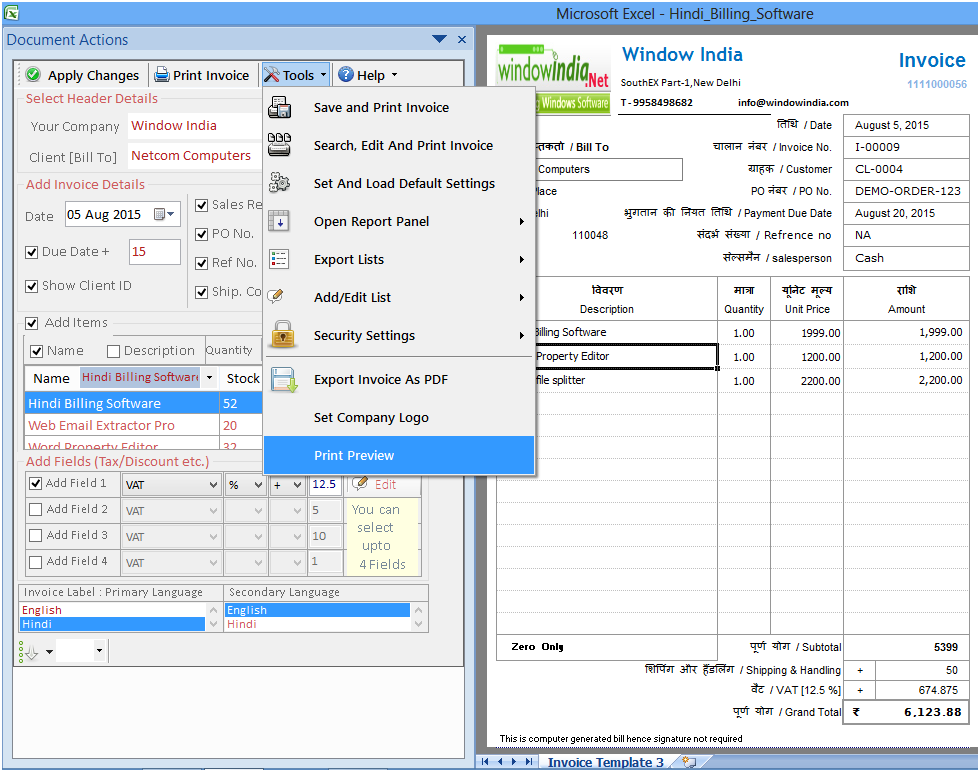The image size is (978, 772).
Task: Click the insert new worksheet icon
Action: [x=689, y=761]
